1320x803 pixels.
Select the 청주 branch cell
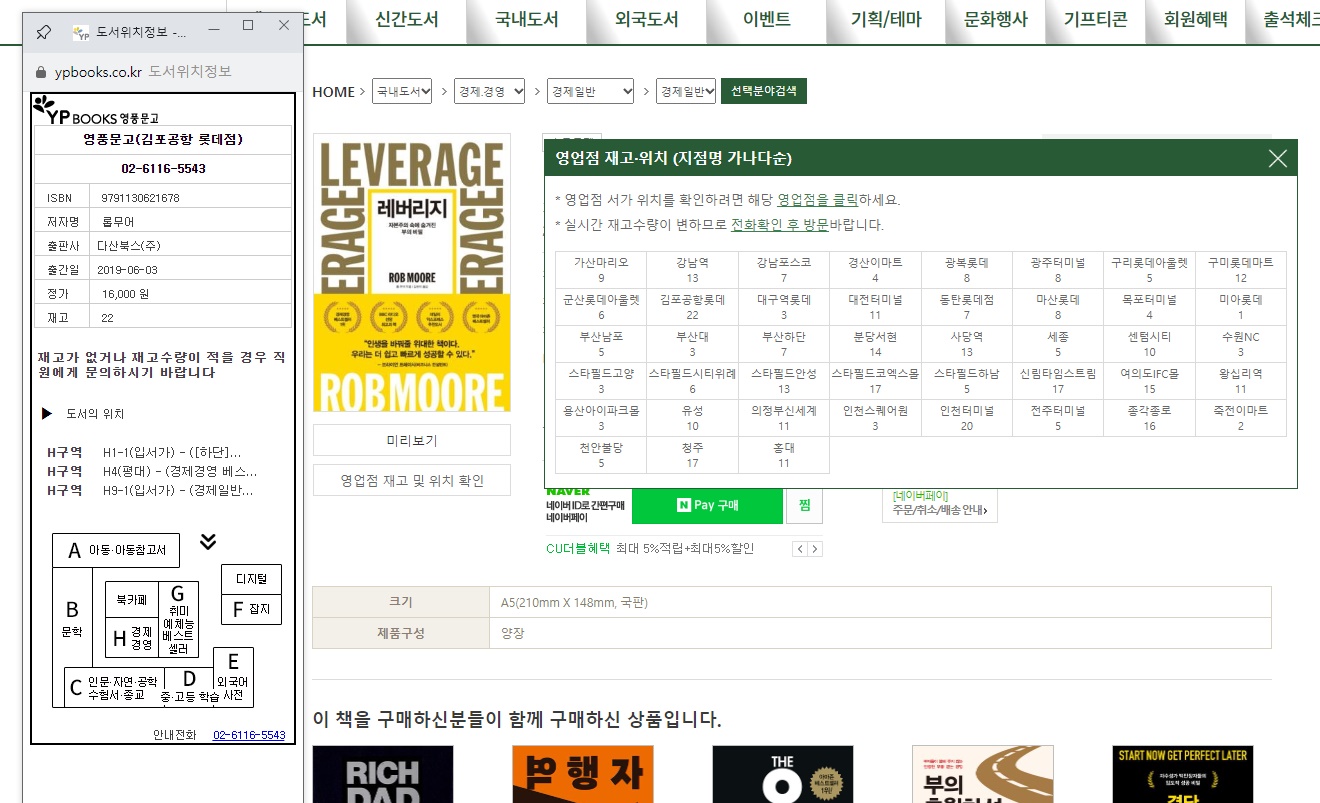pyautogui.click(x=692, y=455)
